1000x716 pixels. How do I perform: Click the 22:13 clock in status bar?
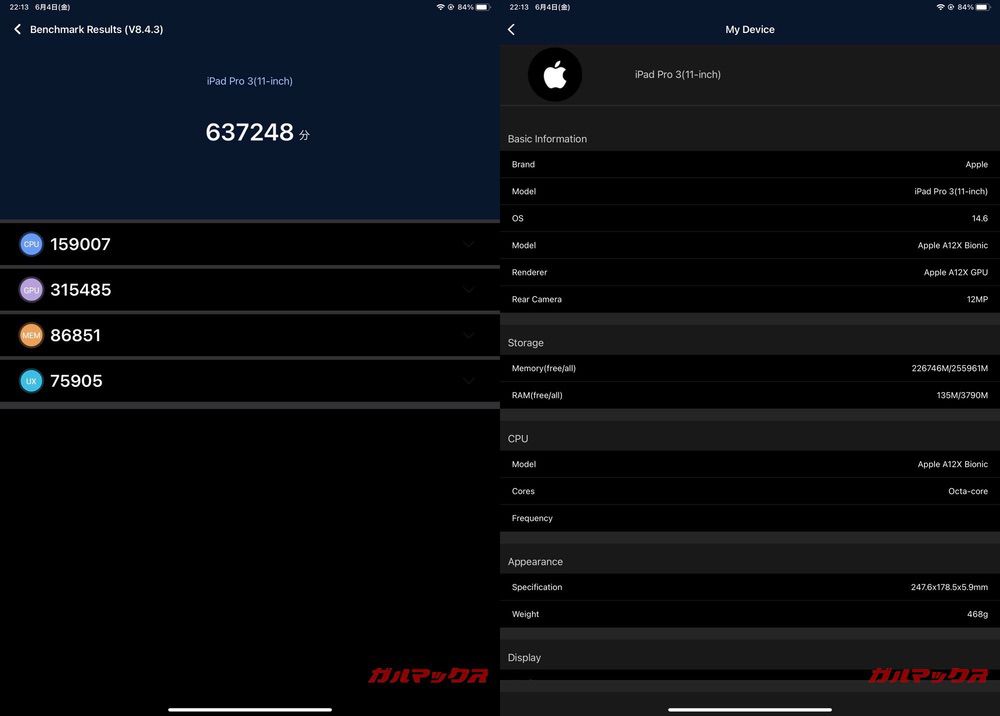19,6
